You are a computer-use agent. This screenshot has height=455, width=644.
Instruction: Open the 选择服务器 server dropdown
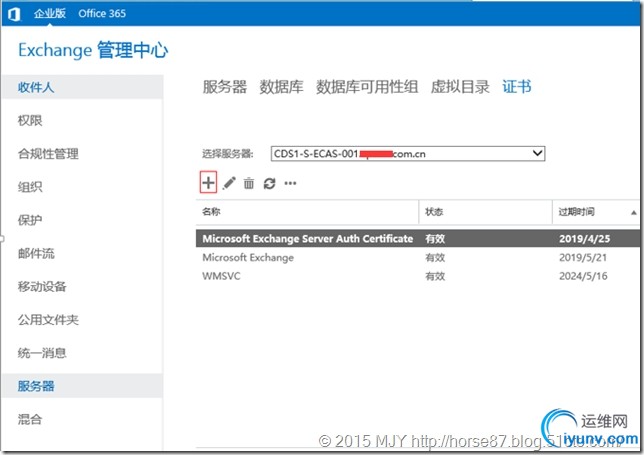point(408,154)
